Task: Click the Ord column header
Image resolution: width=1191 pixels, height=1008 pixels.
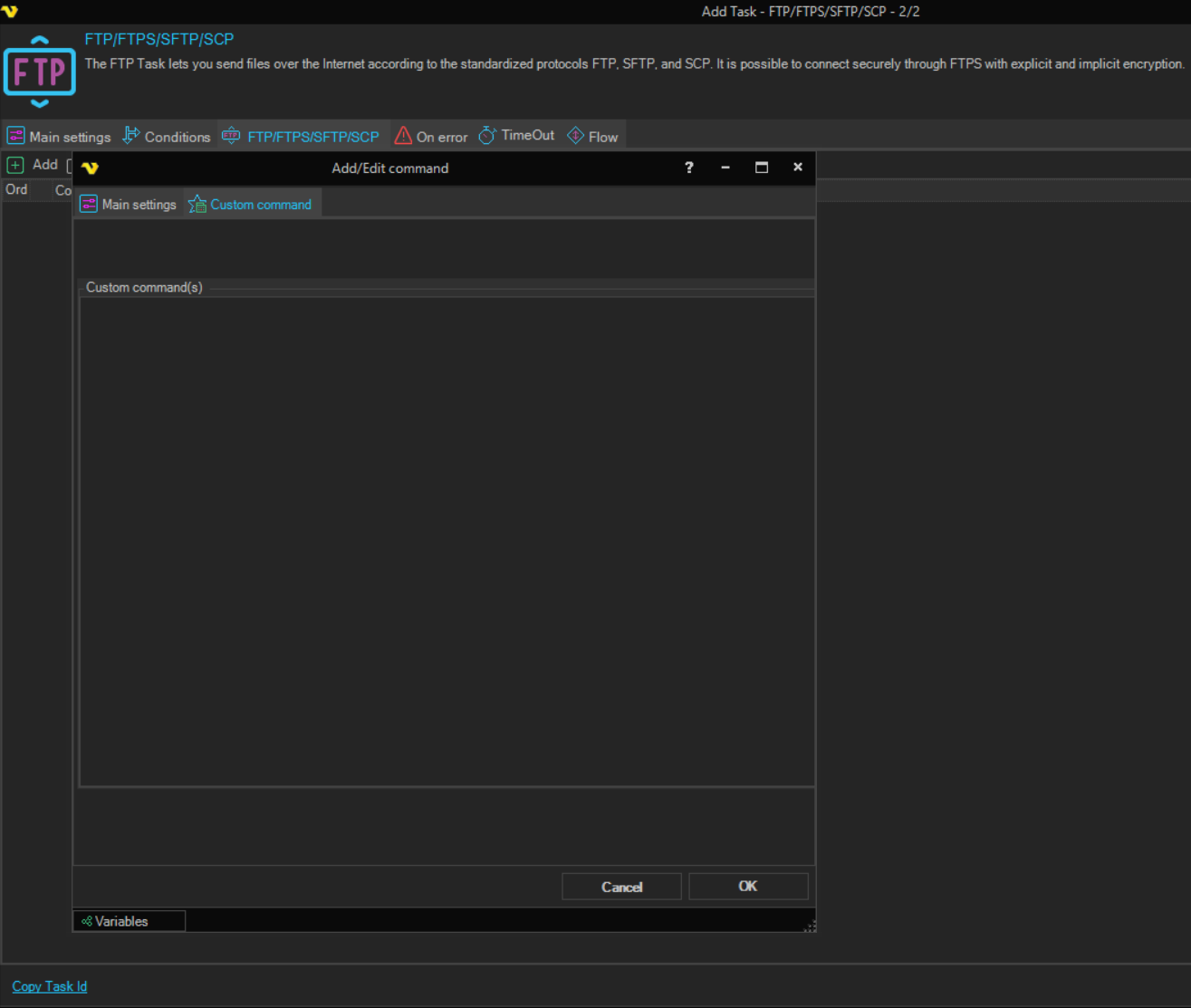Action: [x=16, y=189]
